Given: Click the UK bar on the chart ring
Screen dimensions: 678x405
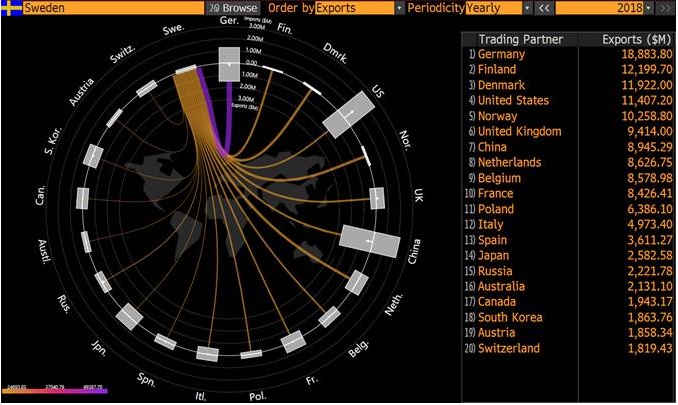Looking at the screenshot, I should click(377, 198).
